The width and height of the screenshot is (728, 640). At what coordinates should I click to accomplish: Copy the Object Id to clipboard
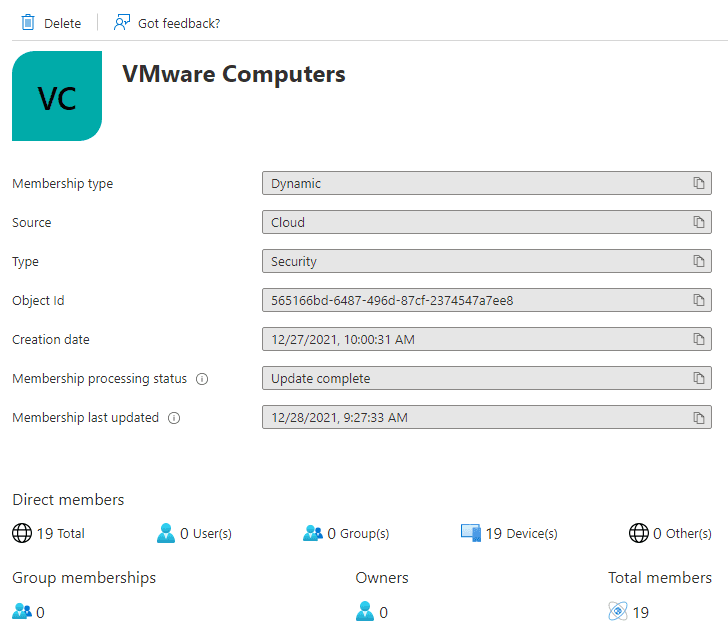tap(698, 300)
